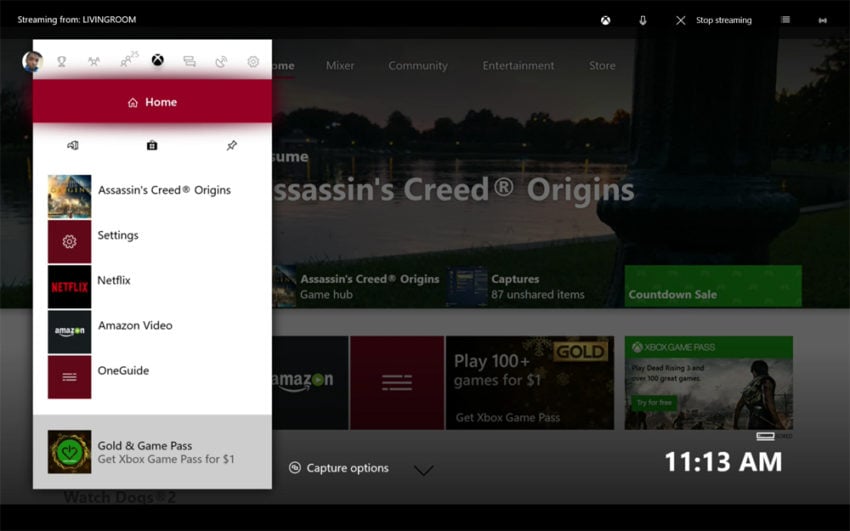Open the System gear tab in guide

point(253,62)
